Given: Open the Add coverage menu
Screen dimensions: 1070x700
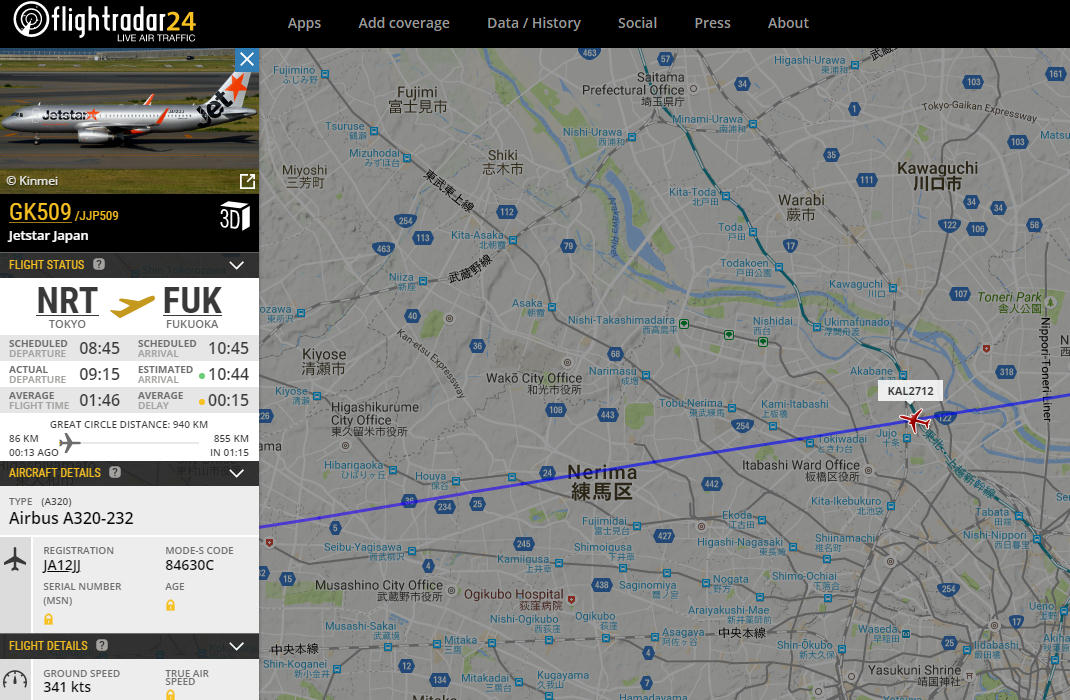Looking at the screenshot, I should pos(404,23).
